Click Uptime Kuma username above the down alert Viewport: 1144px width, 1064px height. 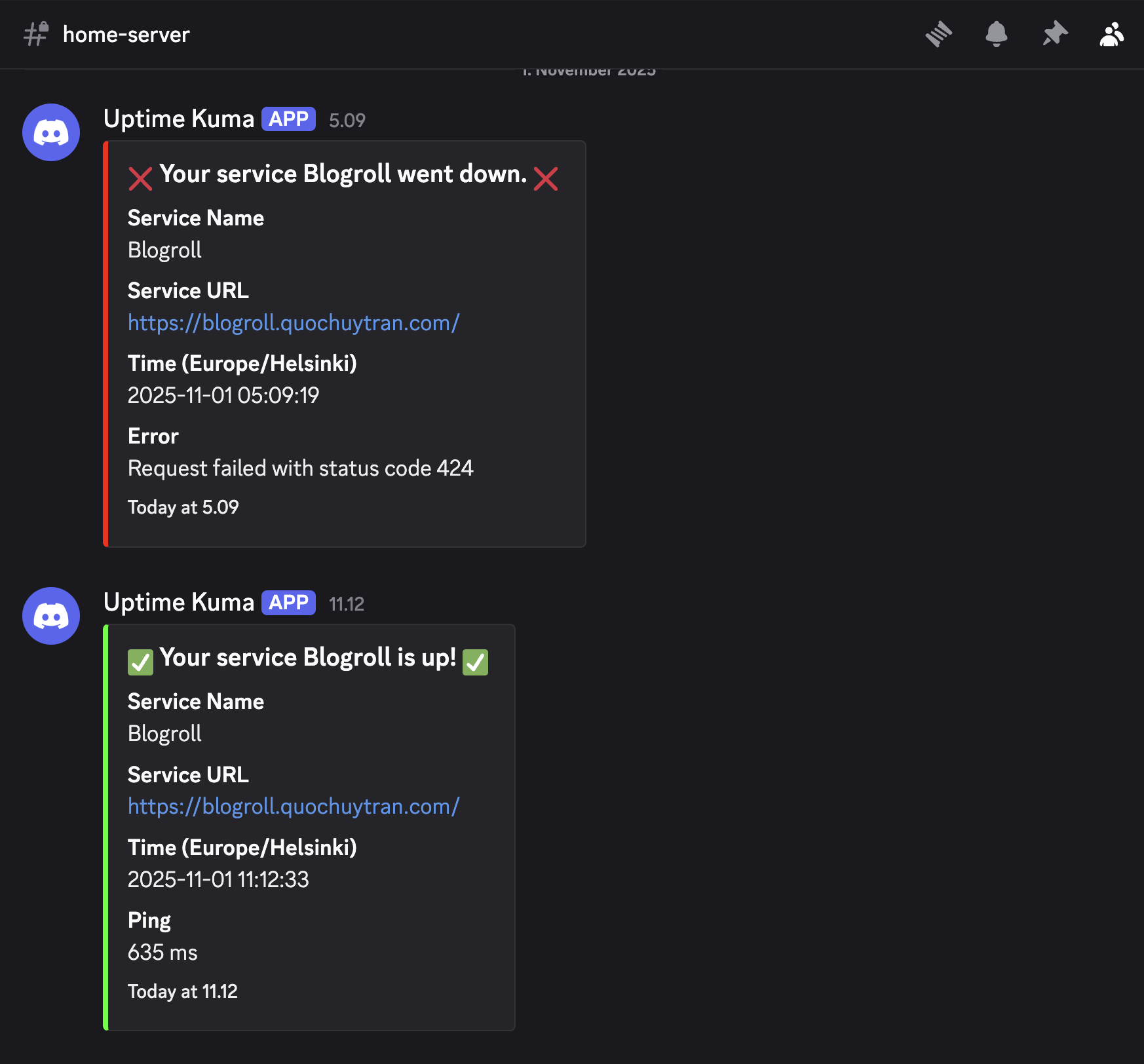178,119
